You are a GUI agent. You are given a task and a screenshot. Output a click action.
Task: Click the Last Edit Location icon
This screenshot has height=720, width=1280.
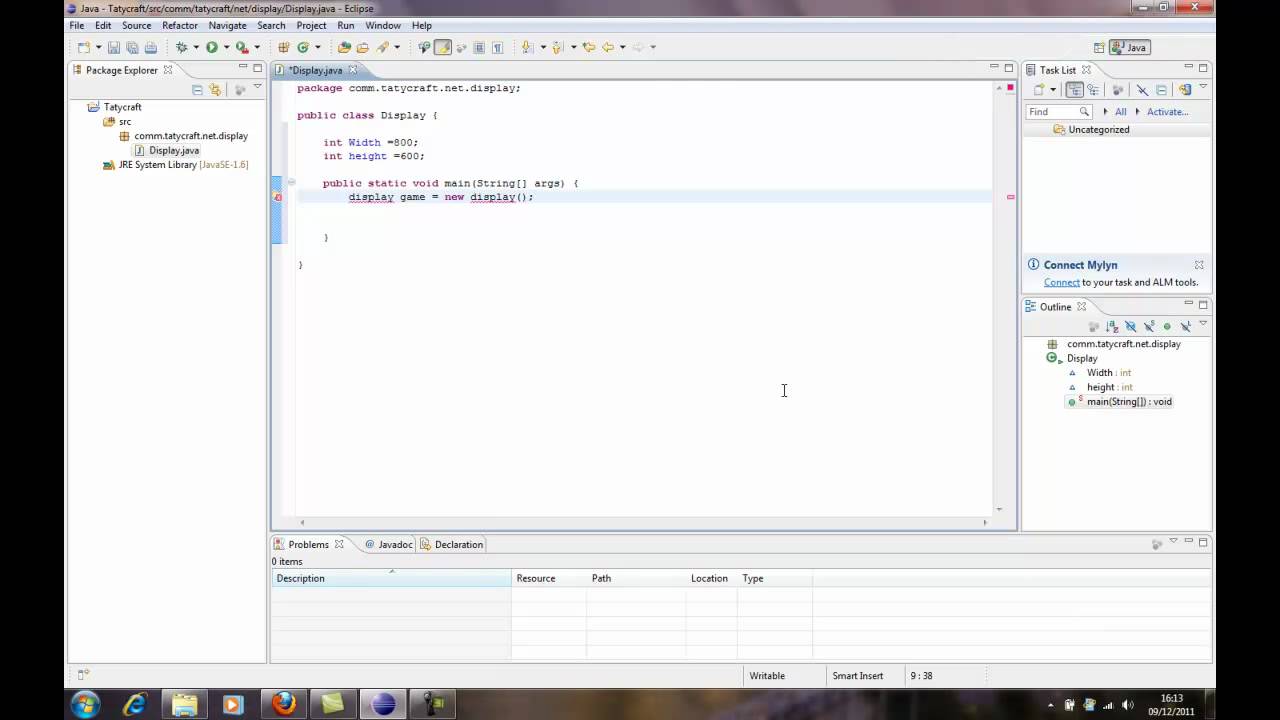click(x=588, y=47)
